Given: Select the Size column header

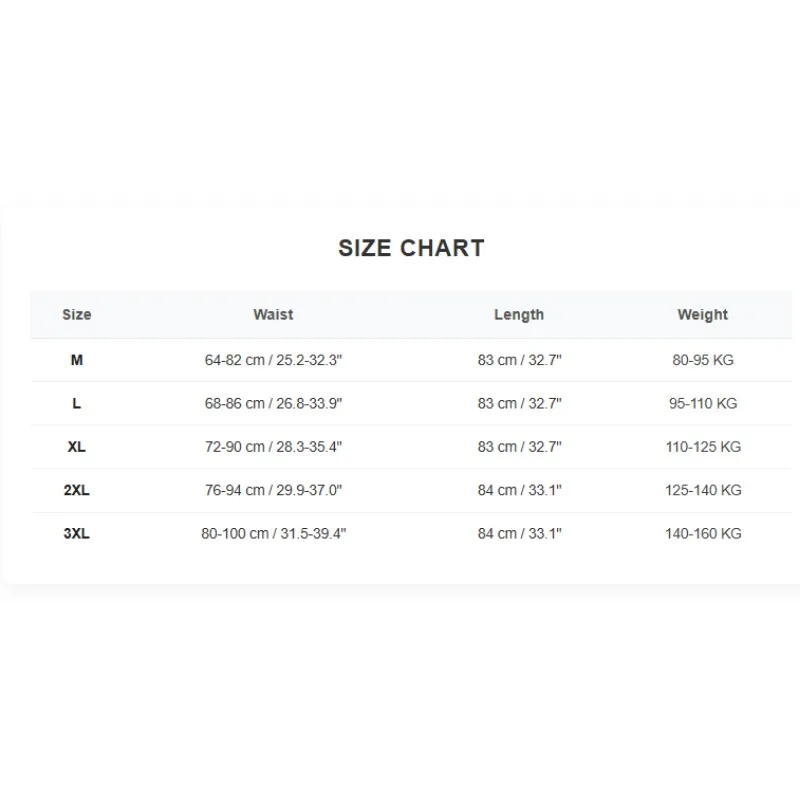Looking at the screenshot, I should 77,315.
